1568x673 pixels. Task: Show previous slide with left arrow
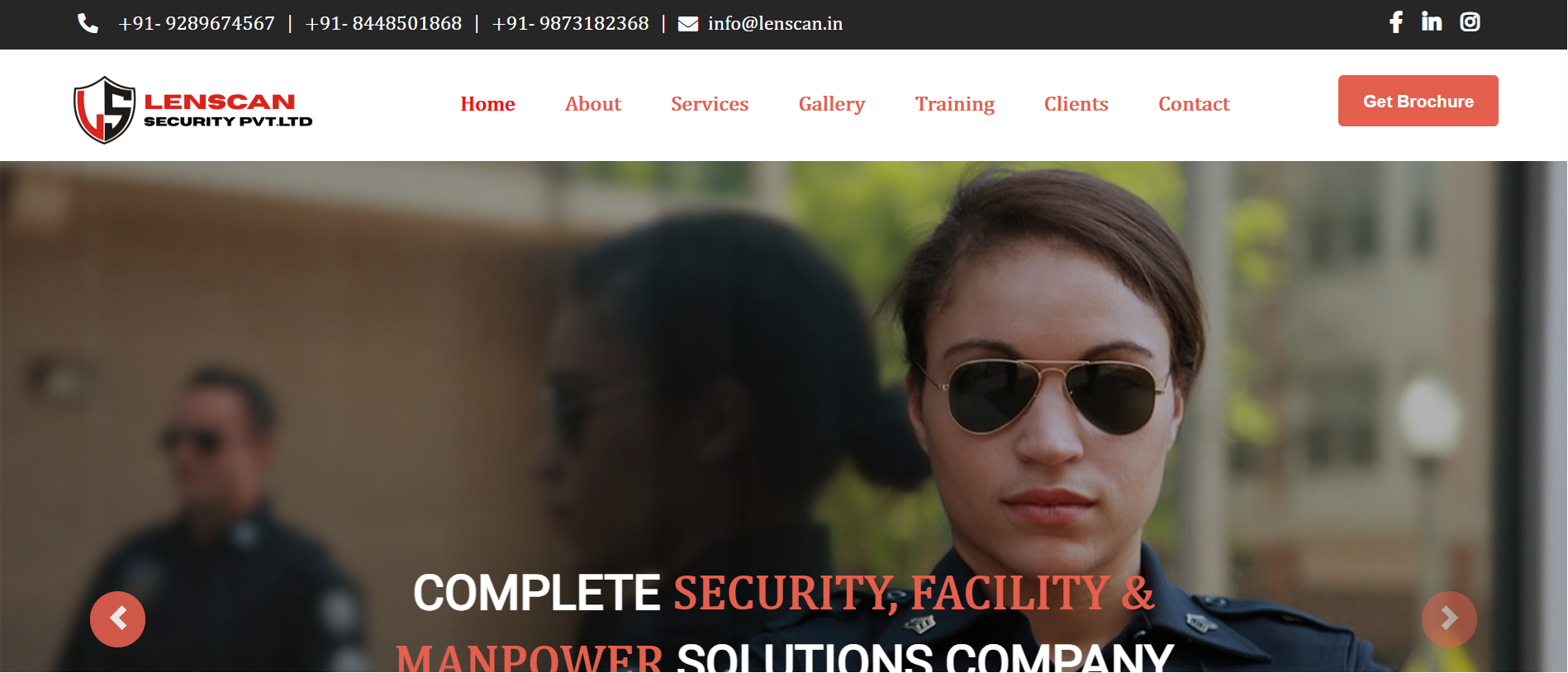(117, 618)
